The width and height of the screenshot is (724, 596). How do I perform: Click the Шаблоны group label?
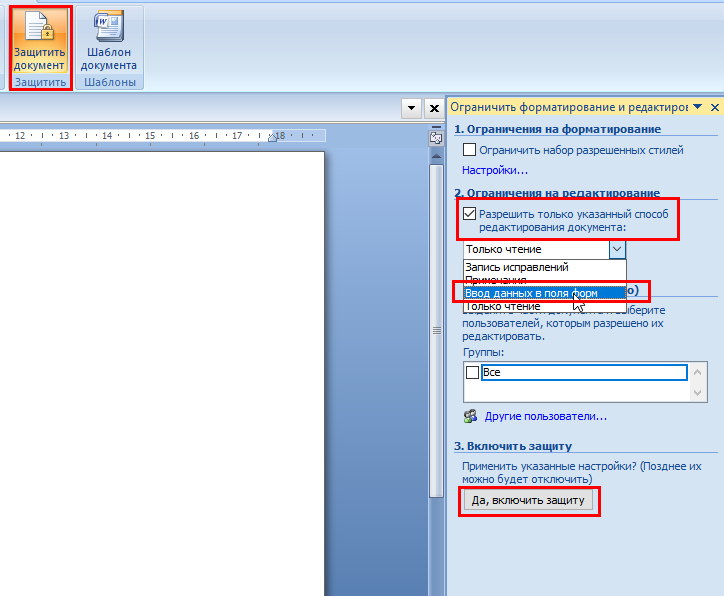110,82
